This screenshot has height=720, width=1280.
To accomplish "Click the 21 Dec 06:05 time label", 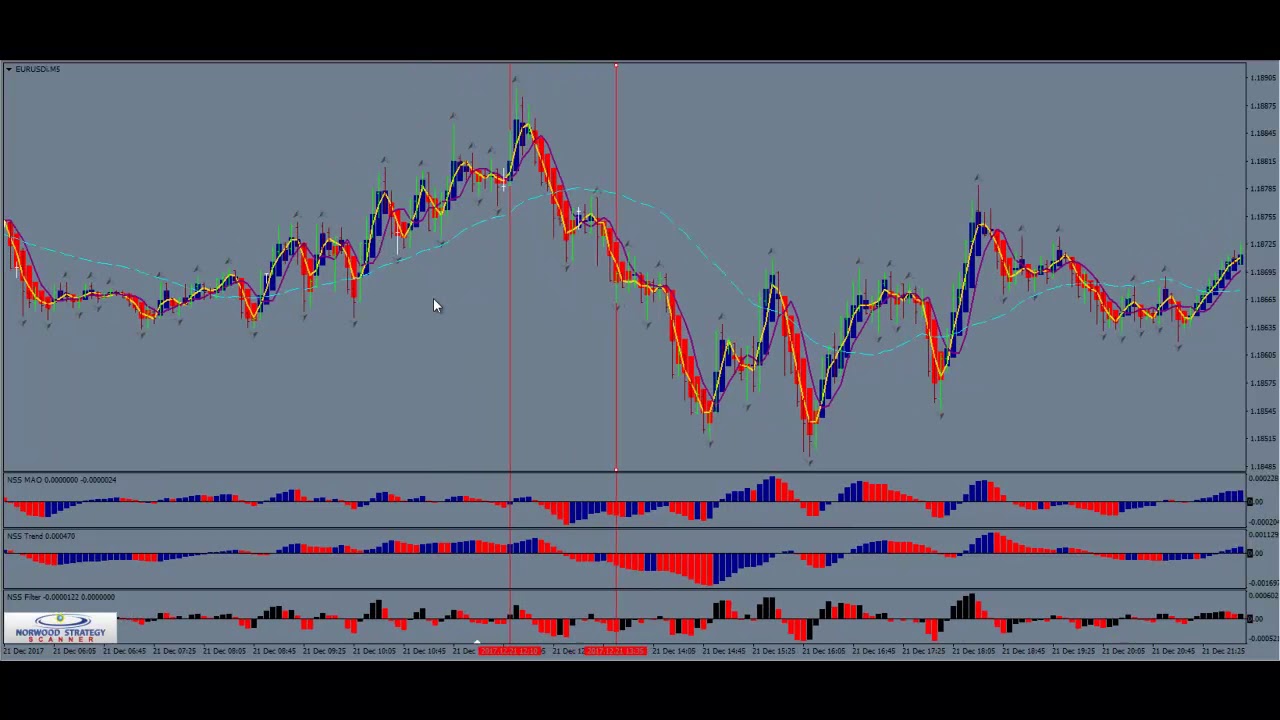I will click(x=74, y=651).
